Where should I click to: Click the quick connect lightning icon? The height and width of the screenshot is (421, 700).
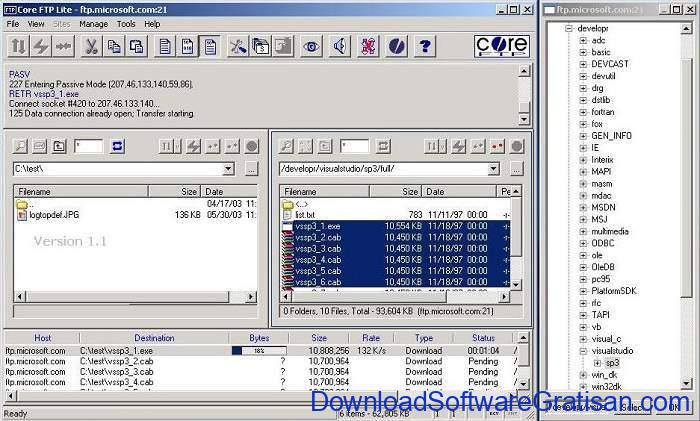(x=41, y=46)
